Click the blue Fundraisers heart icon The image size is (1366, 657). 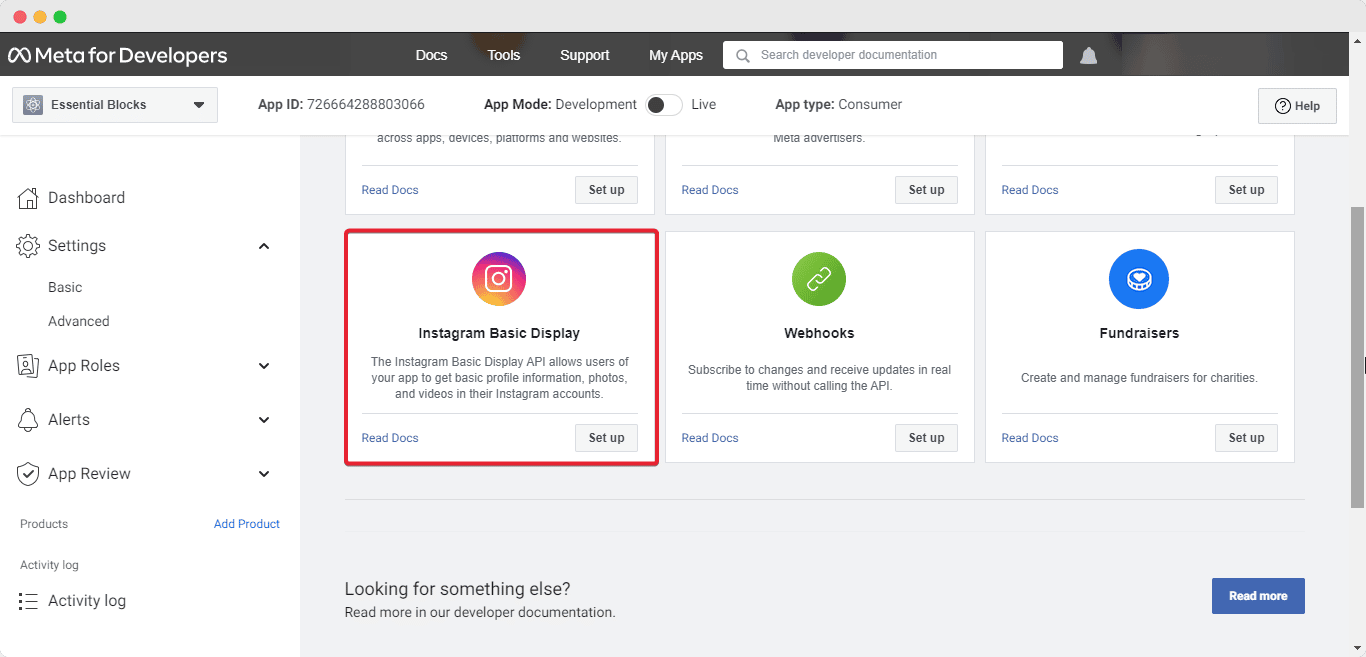[x=1139, y=279]
